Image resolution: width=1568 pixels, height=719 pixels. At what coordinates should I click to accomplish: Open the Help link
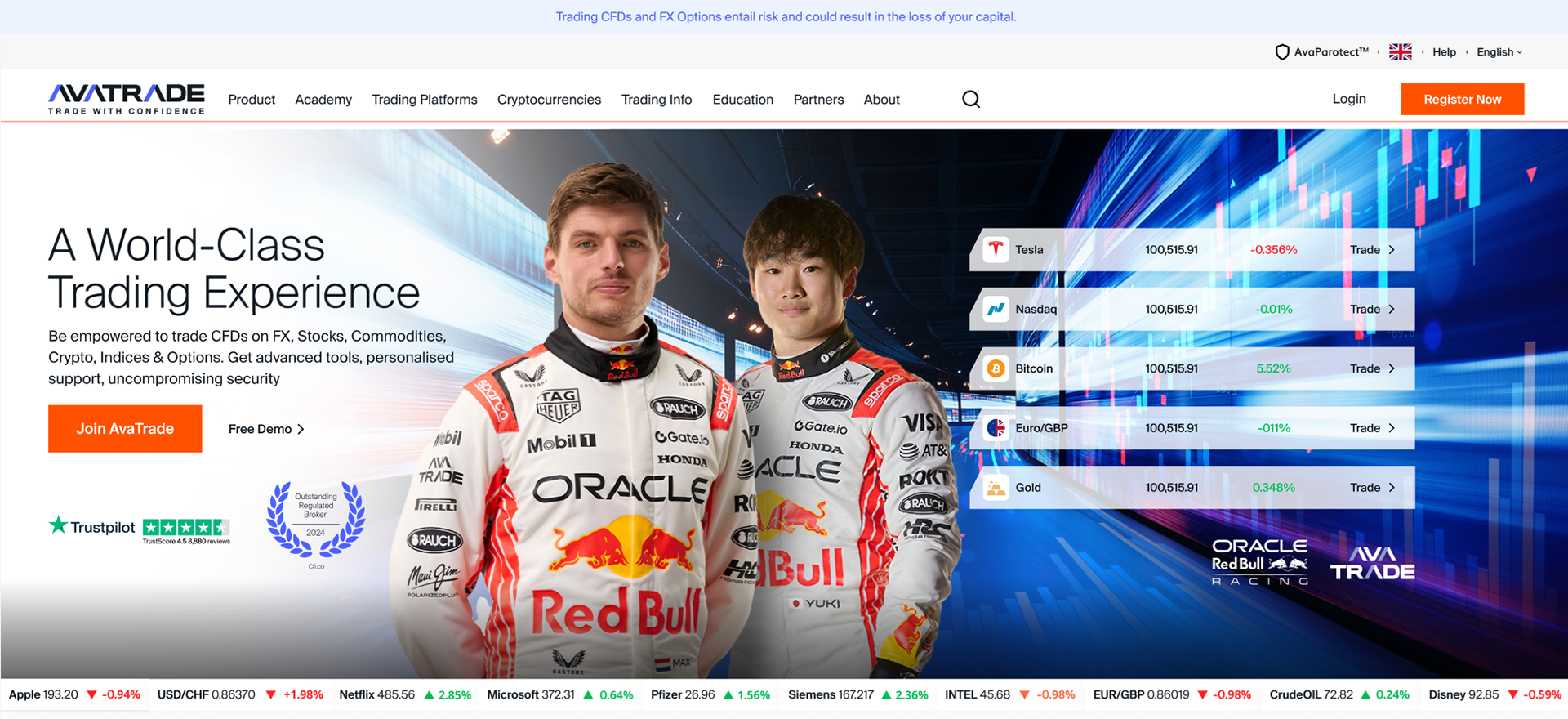[x=1444, y=51]
